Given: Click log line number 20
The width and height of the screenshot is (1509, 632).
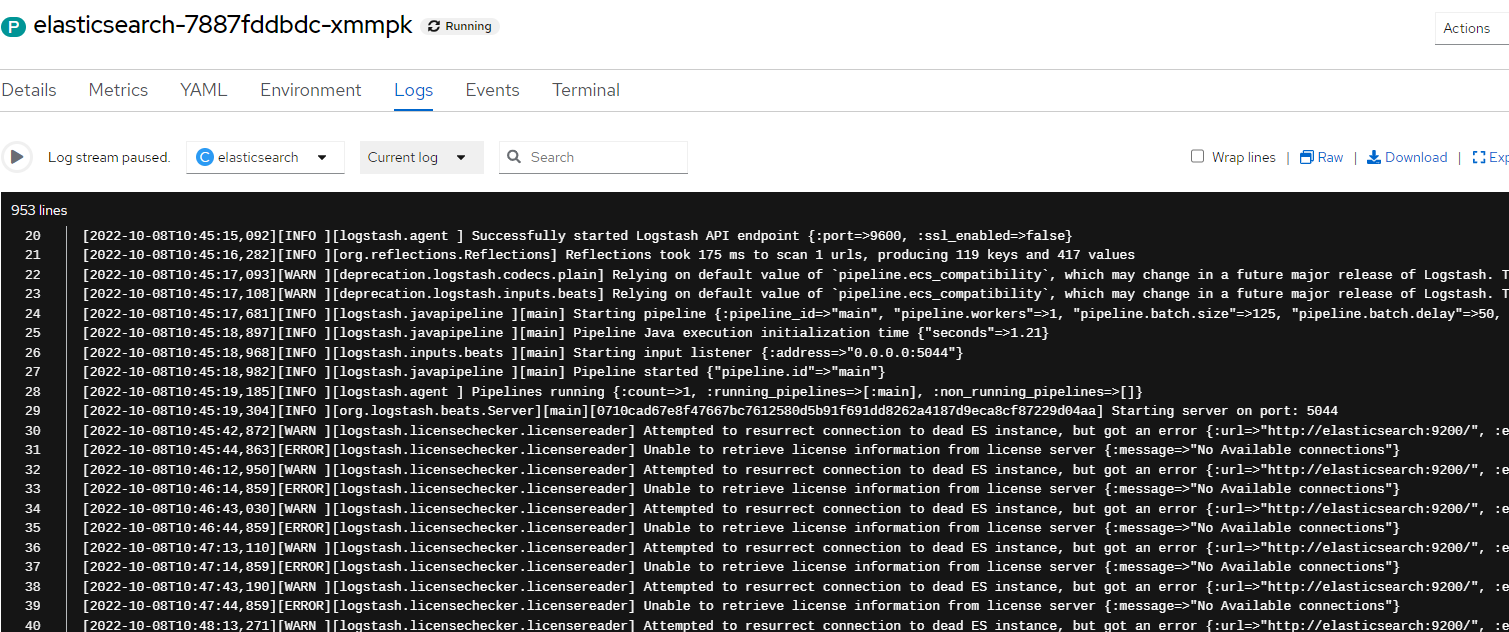Looking at the screenshot, I should click(x=33, y=236).
